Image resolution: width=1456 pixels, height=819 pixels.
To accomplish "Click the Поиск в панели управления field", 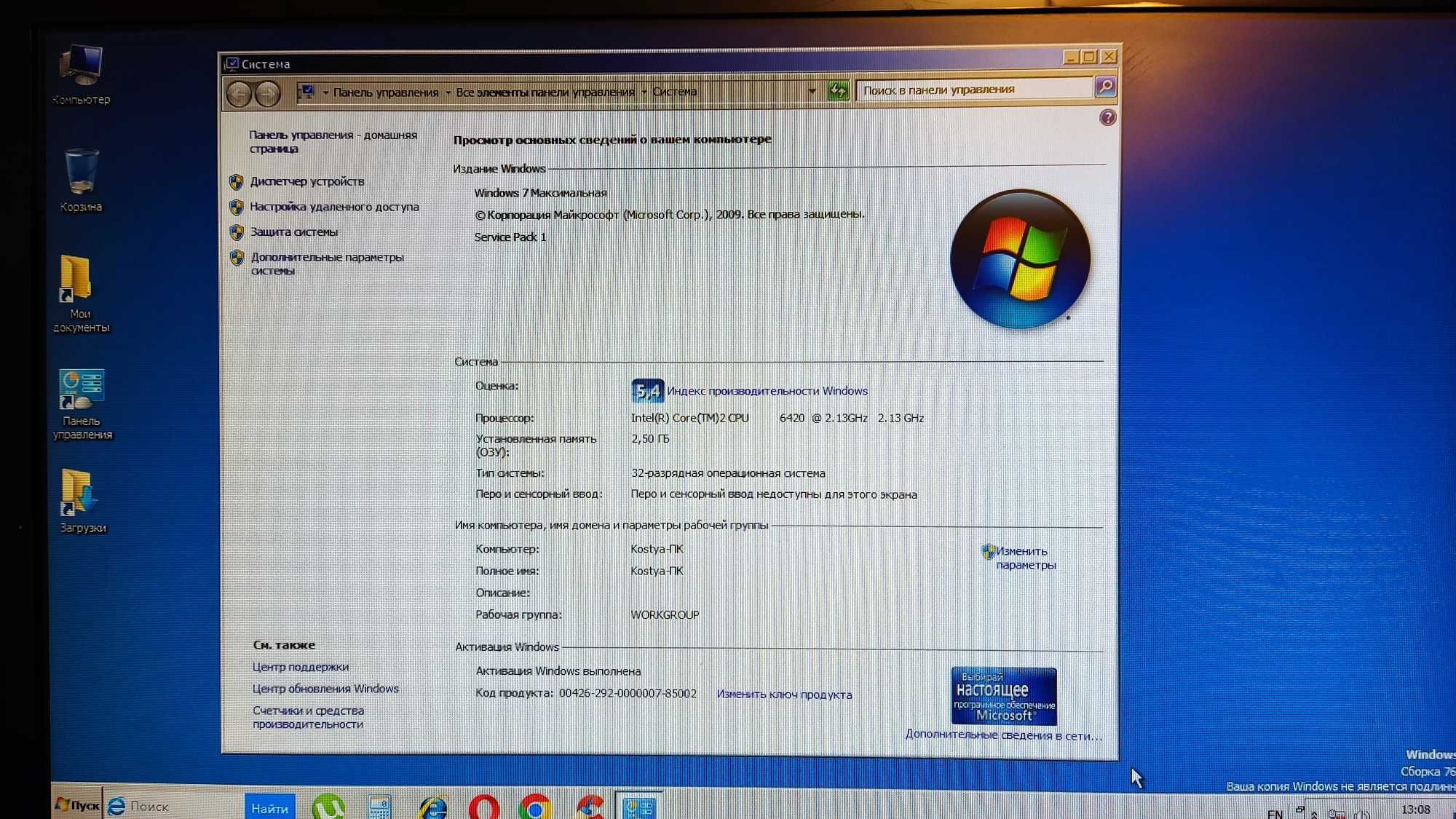I will (x=975, y=90).
